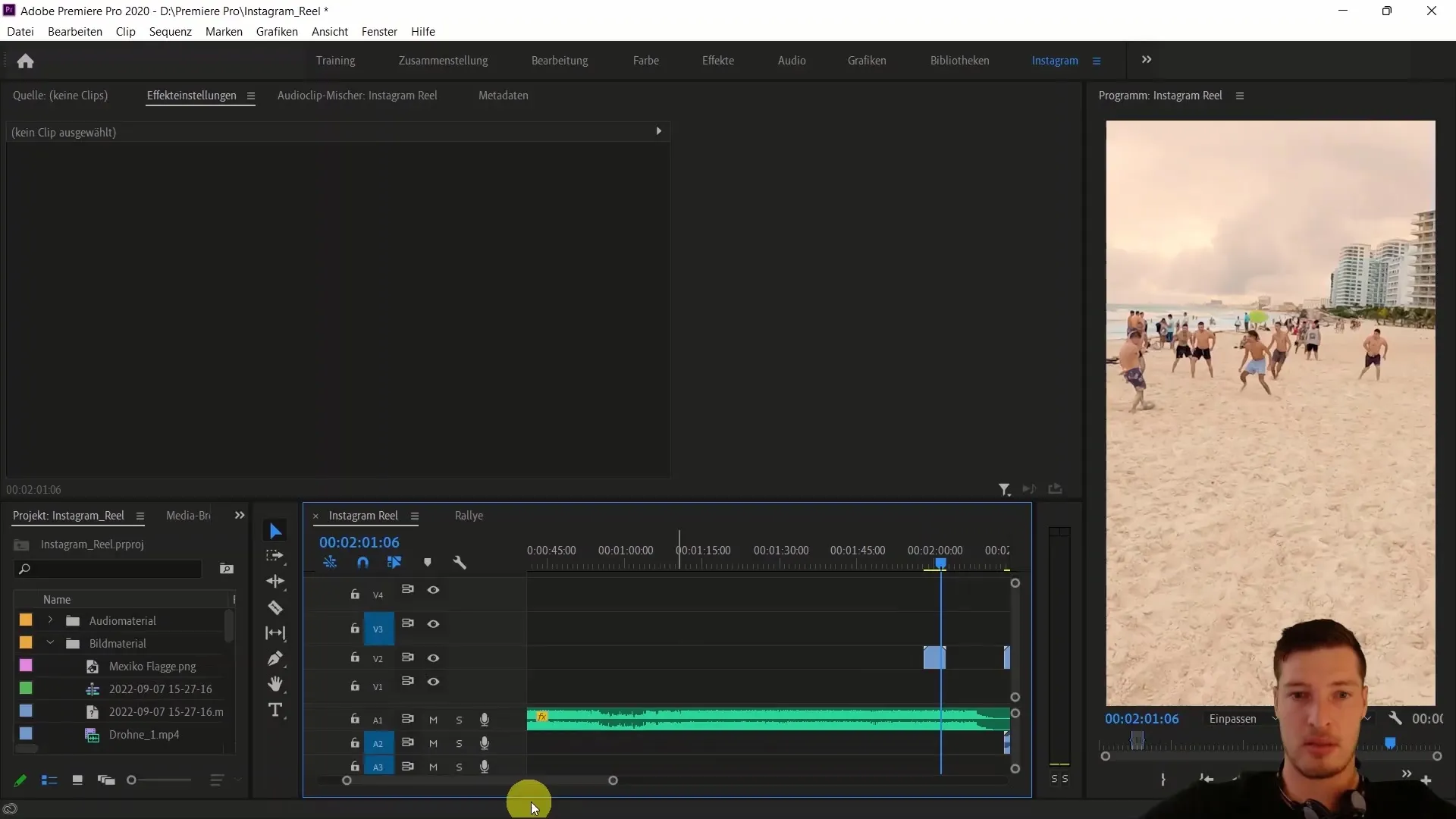This screenshot has height=819, width=1456.
Task: Open the program monitor button editor plus
Action: pos(1426,780)
